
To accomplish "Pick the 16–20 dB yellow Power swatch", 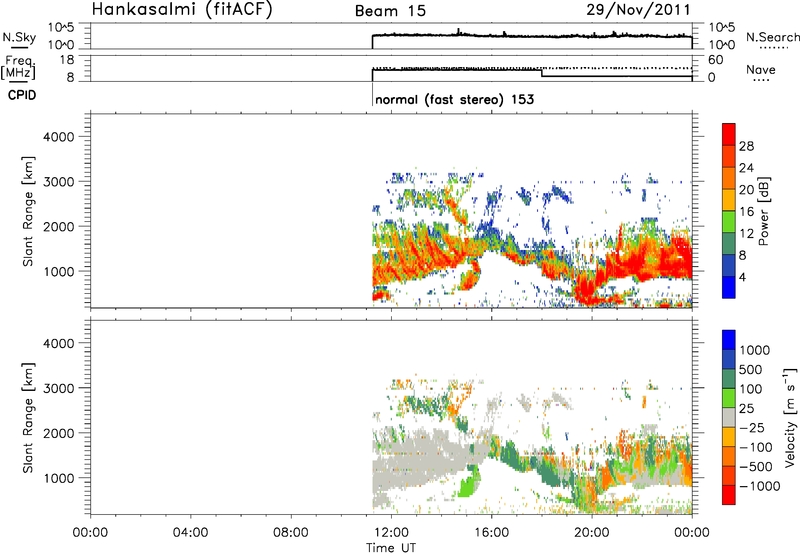I will point(729,200).
